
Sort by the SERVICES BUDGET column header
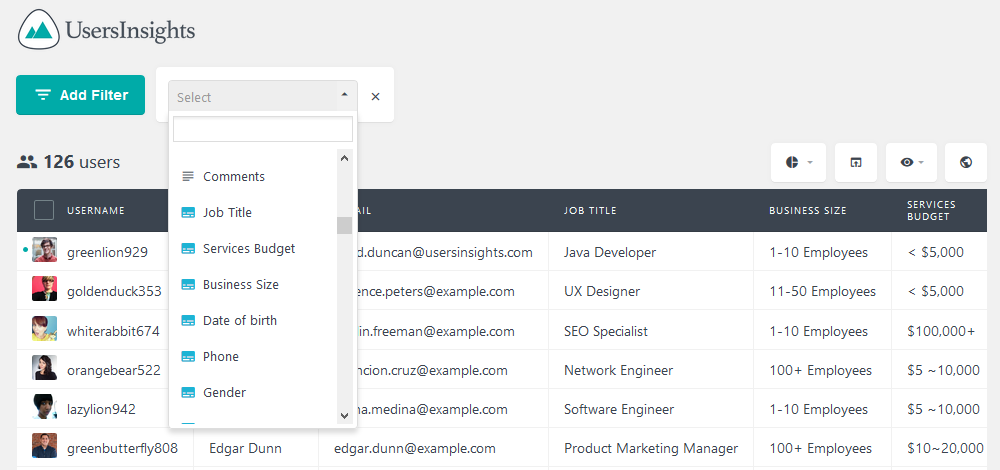[x=931, y=210]
